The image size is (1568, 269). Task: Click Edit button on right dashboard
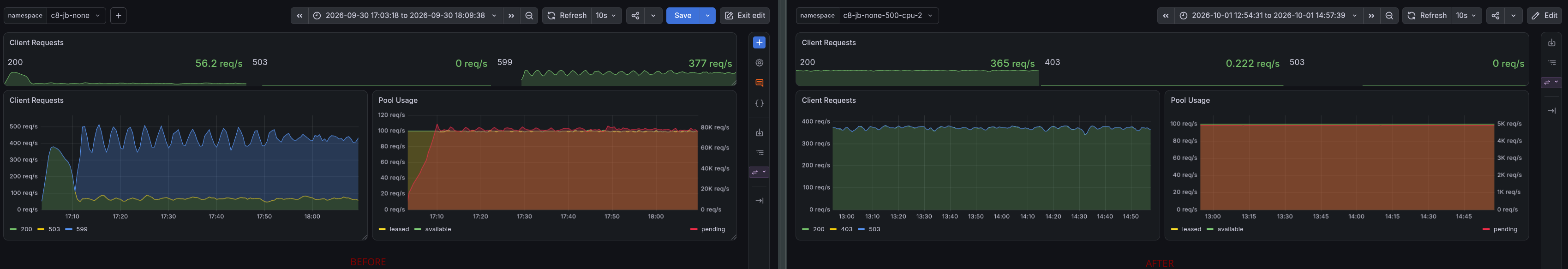(1545, 16)
